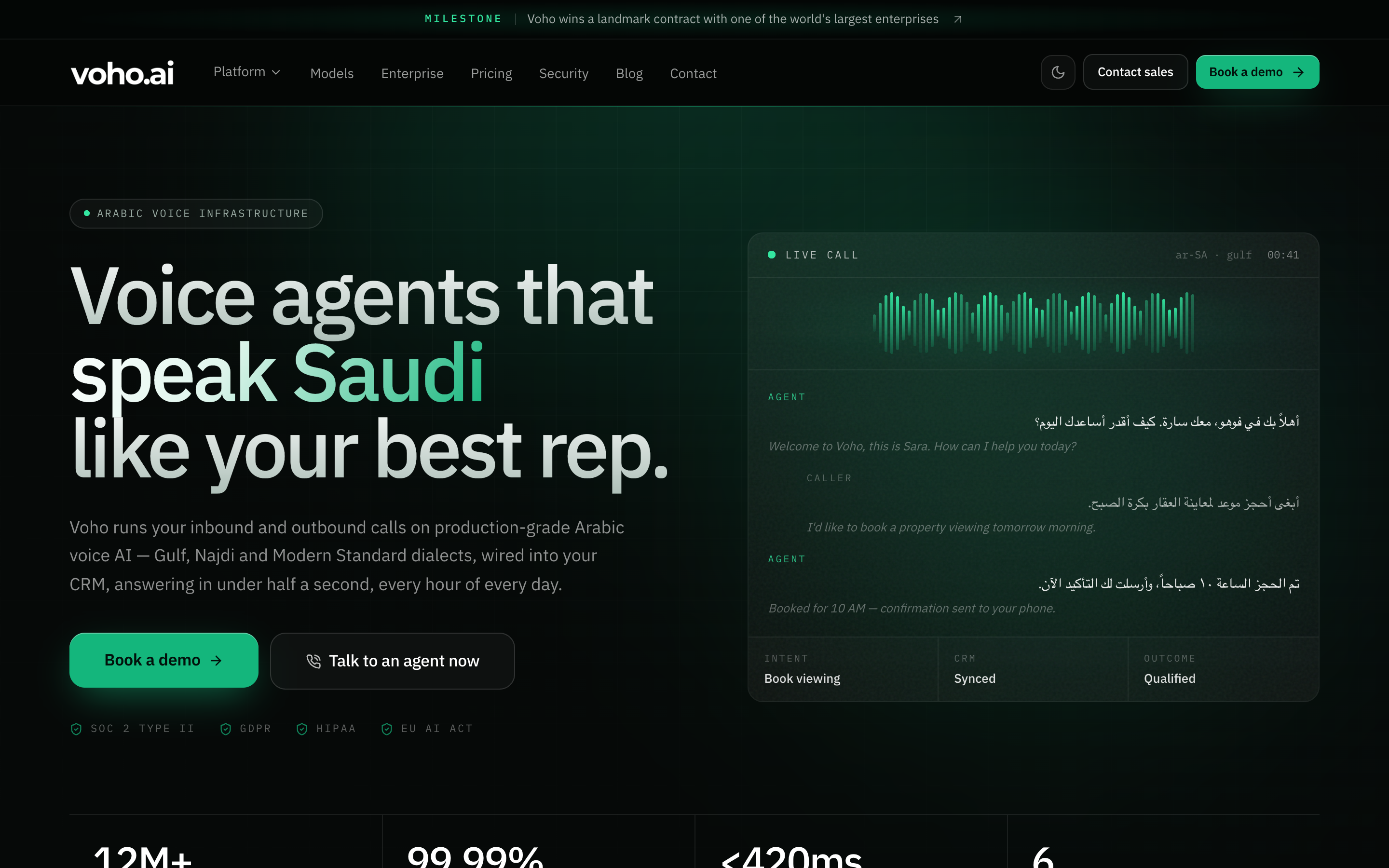This screenshot has width=1389, height=868.
Task: Click the Contact sales button
Action: coord(1135,72)
